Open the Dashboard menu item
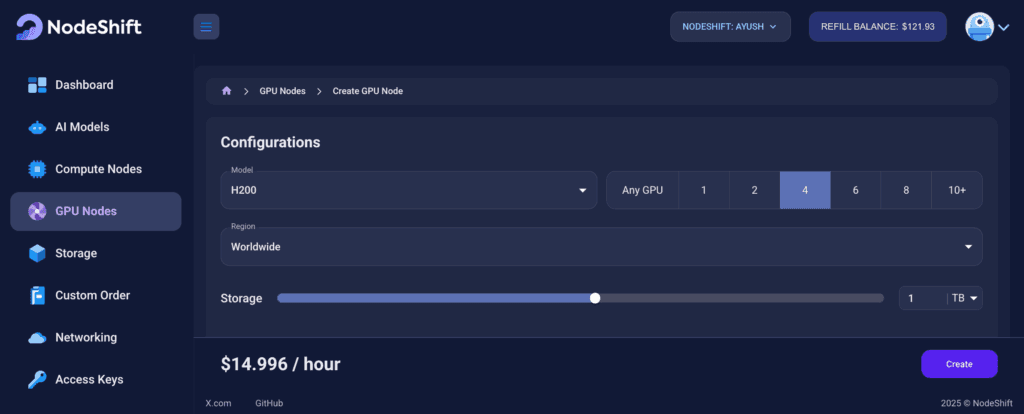Screen dimensions: 1024x414 click(x=95, y=85)
